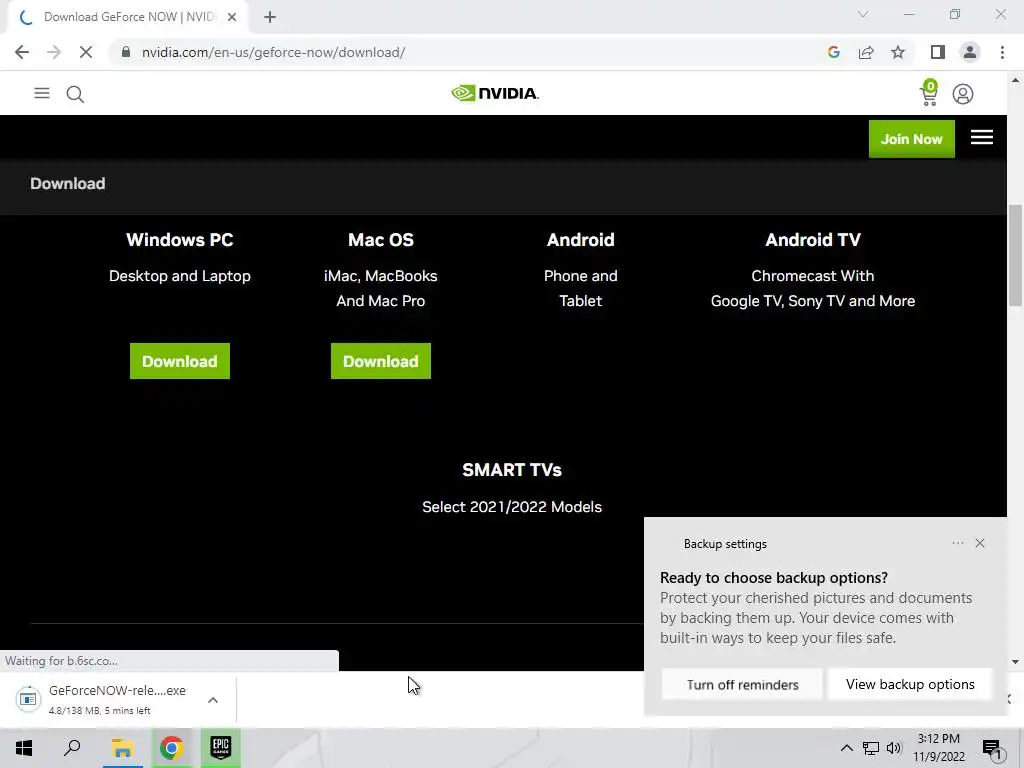Open the Chrome profile icon
Screen dimensions: 1024x768
970,52
